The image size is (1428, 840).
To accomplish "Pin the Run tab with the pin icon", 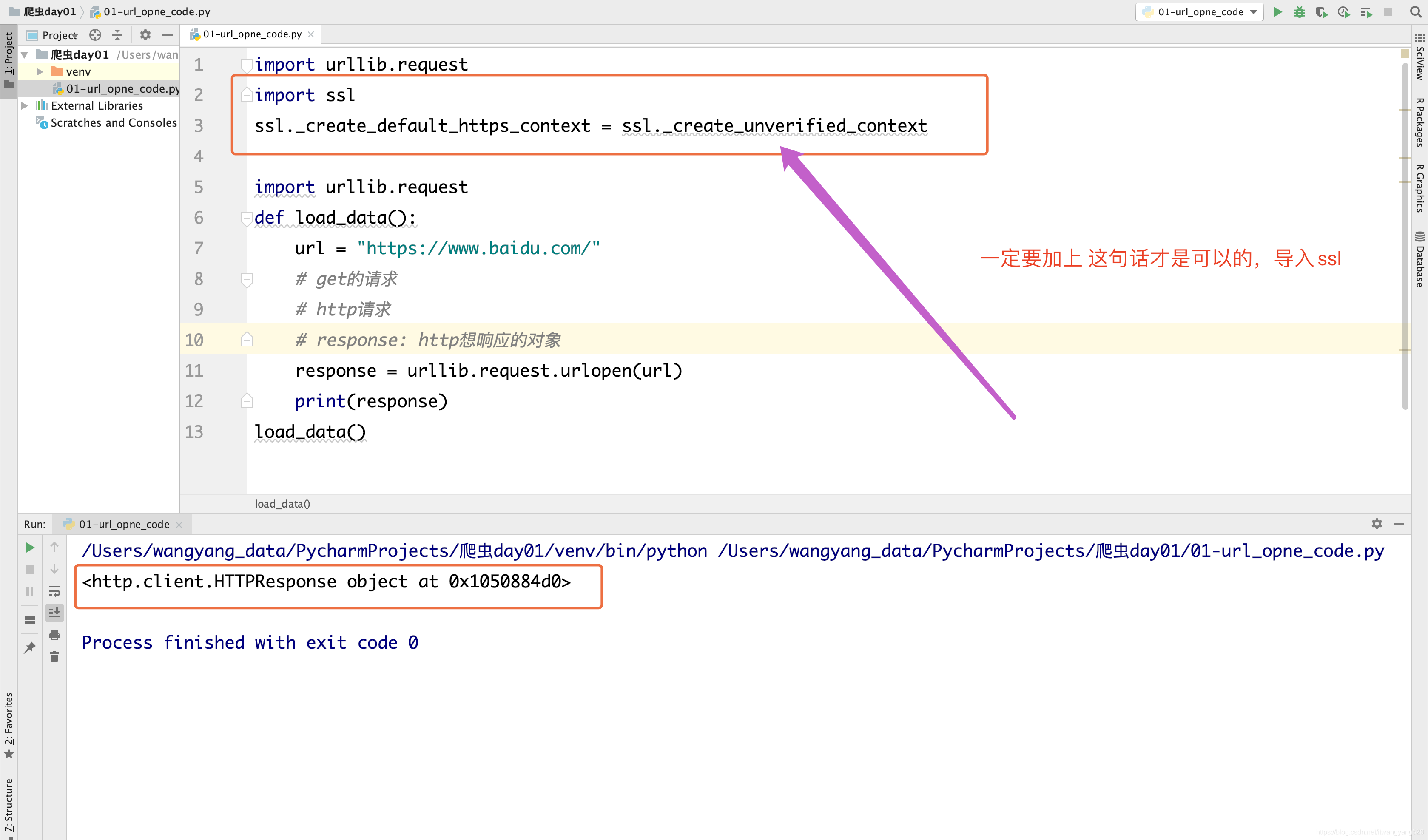I will click(29, 647).
